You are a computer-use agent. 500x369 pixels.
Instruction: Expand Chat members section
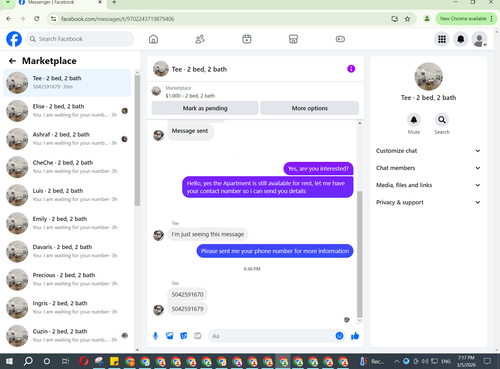(428, 168)
